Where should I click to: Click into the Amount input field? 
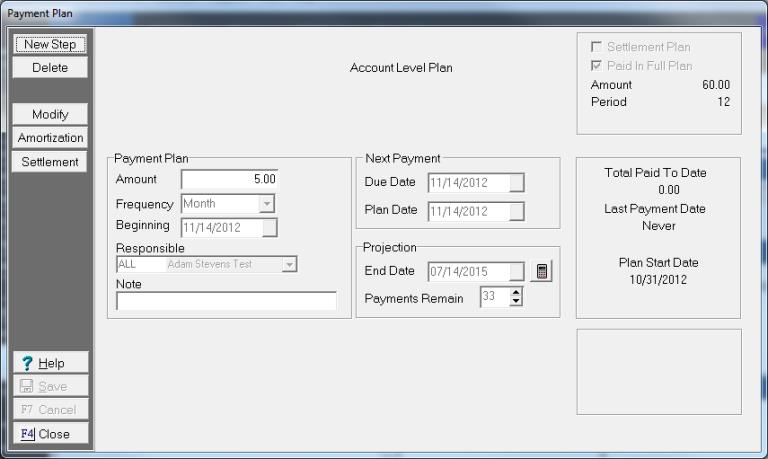click(x=229, y=179)
